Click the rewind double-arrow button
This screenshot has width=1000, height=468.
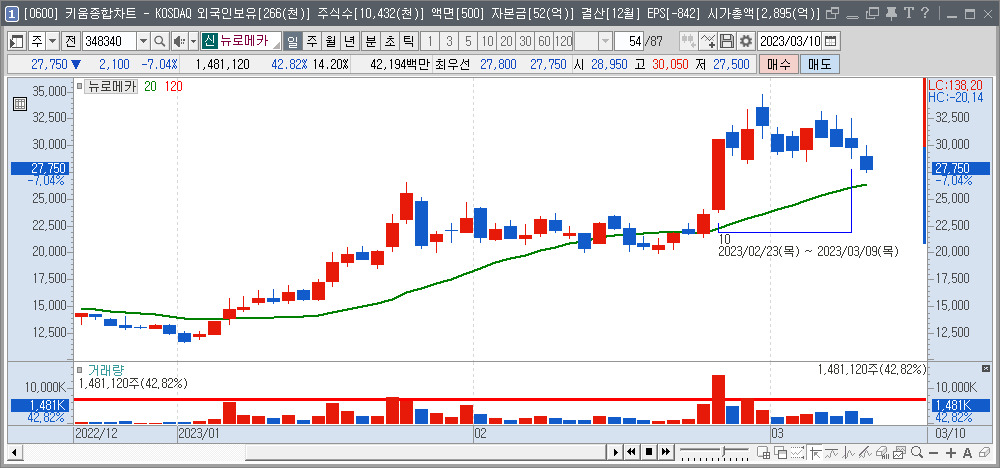tap(631, 452)
